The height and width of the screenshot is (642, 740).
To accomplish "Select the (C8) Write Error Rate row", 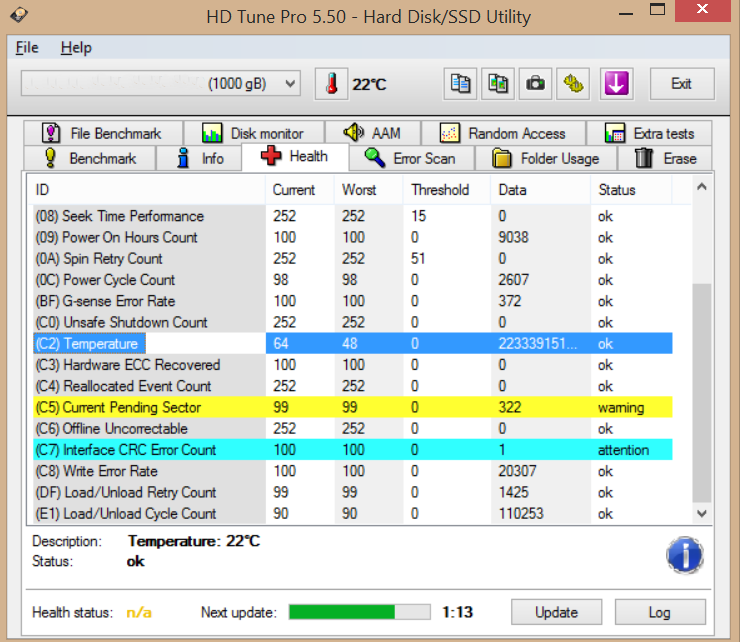I will coord(353,471).
